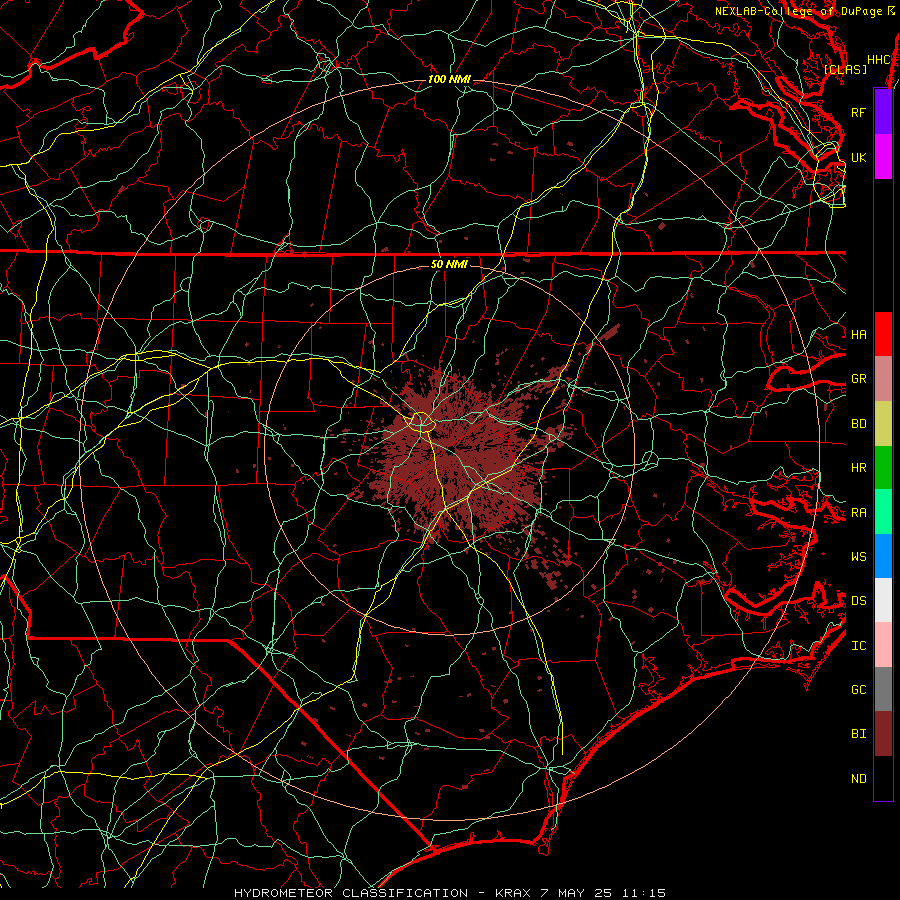900x900 pixels.
Task: Click the 'RA' legend label text
Action: tap(858, 513)
